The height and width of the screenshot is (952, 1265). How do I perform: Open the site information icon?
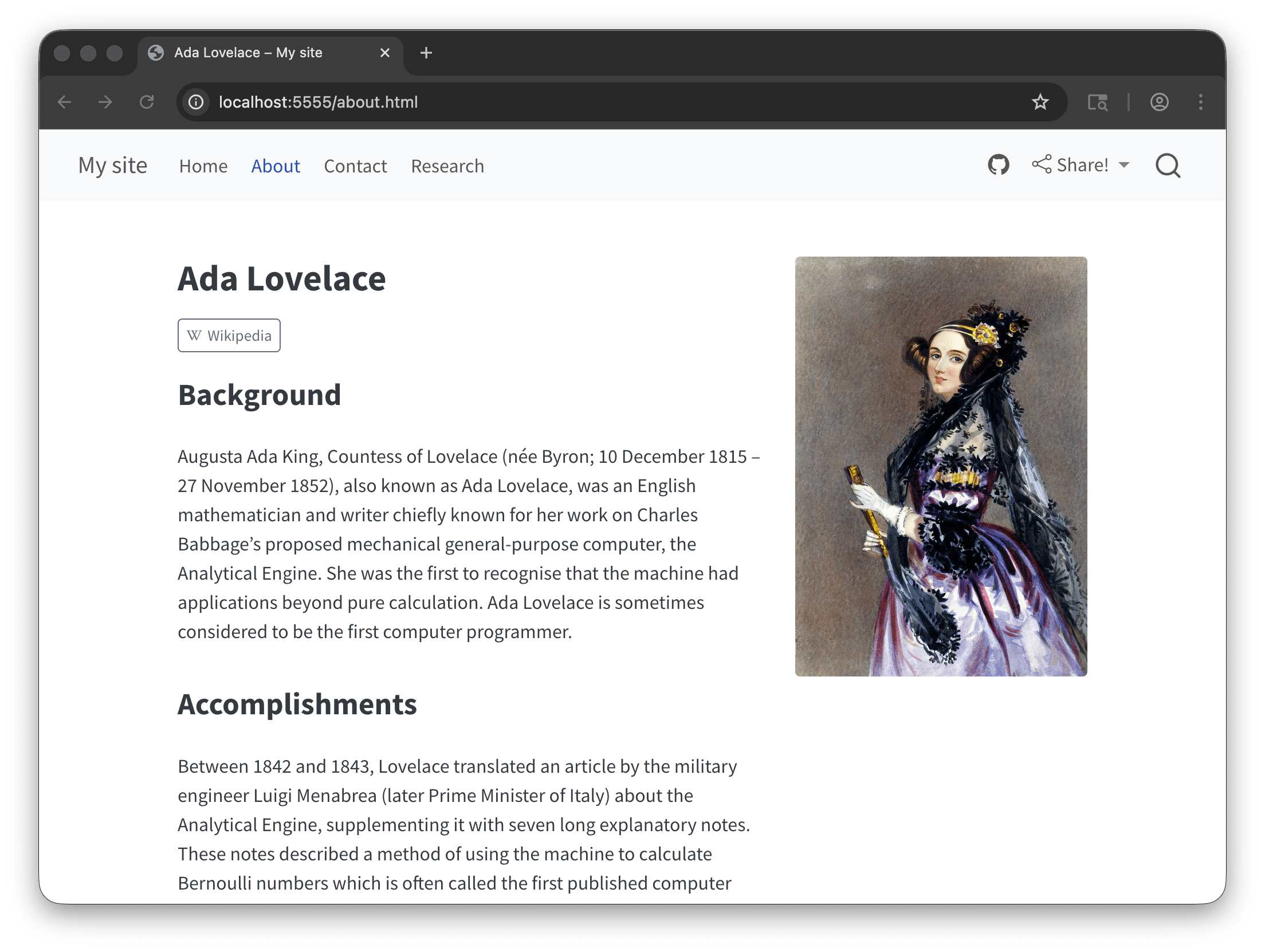(196, 102)
